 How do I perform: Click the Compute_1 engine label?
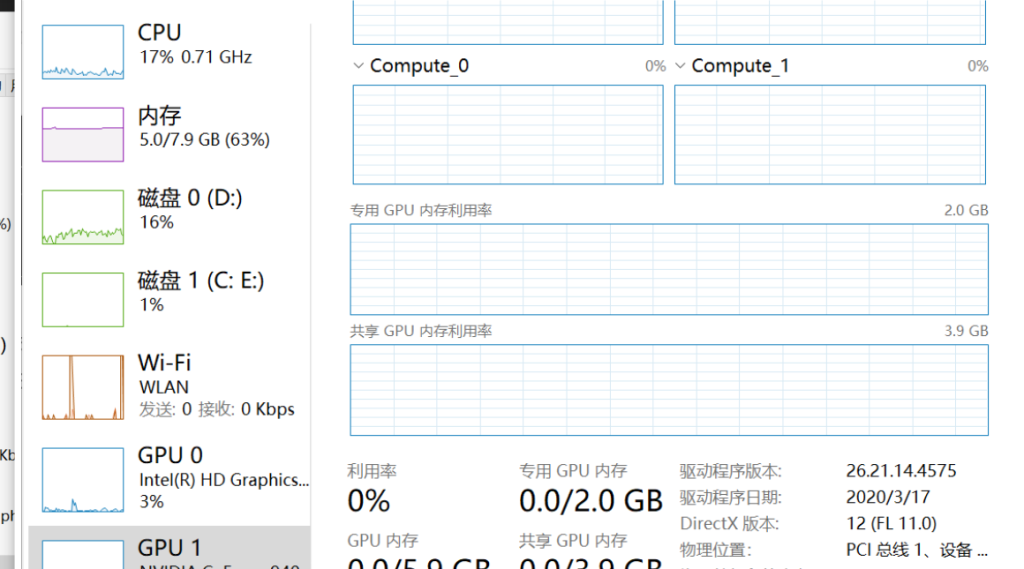(x=741, y=66)
